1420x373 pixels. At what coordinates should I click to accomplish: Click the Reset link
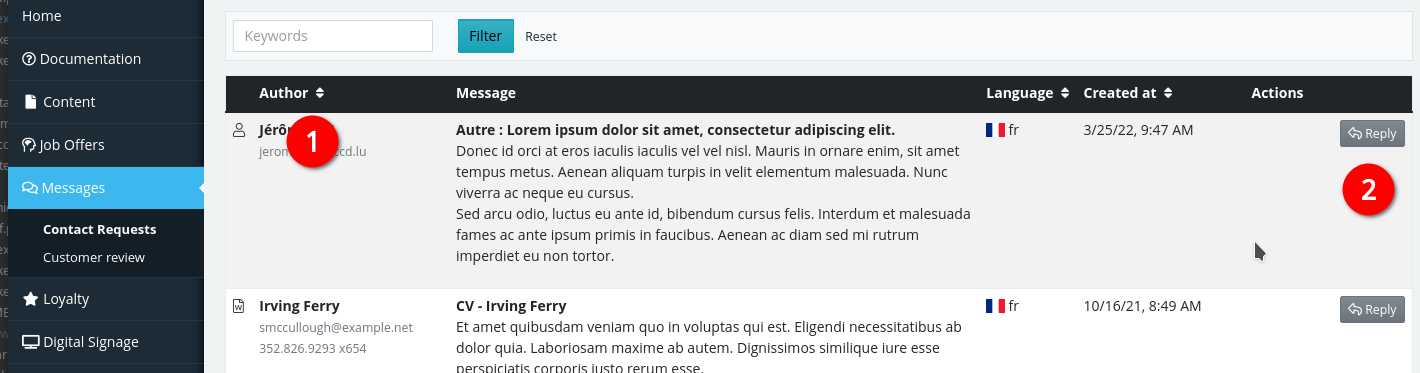tap(541, 36)
